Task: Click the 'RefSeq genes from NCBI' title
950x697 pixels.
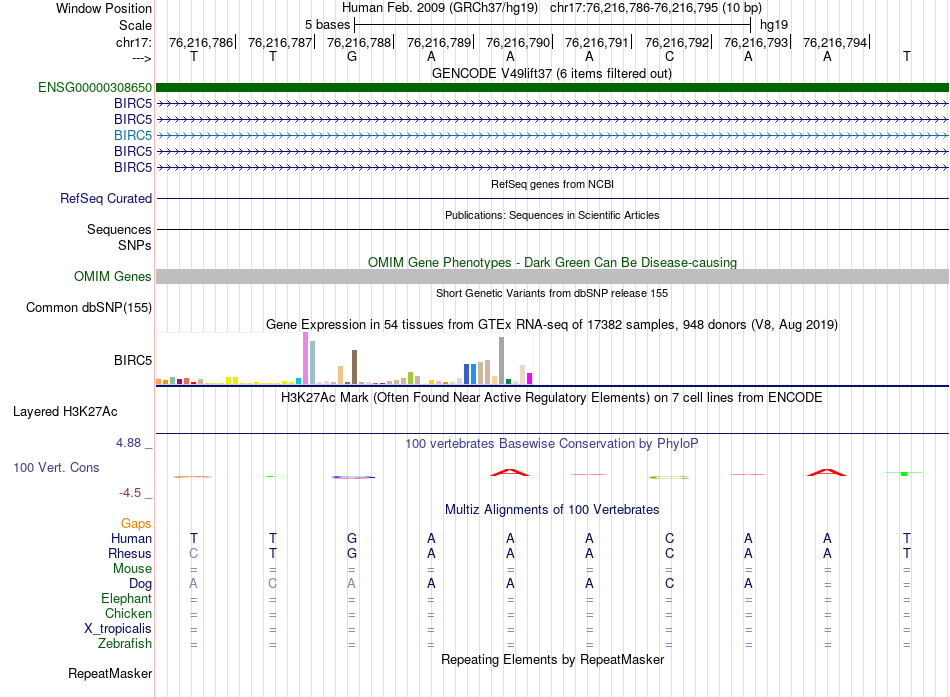Action: click(x=552, y=184)
